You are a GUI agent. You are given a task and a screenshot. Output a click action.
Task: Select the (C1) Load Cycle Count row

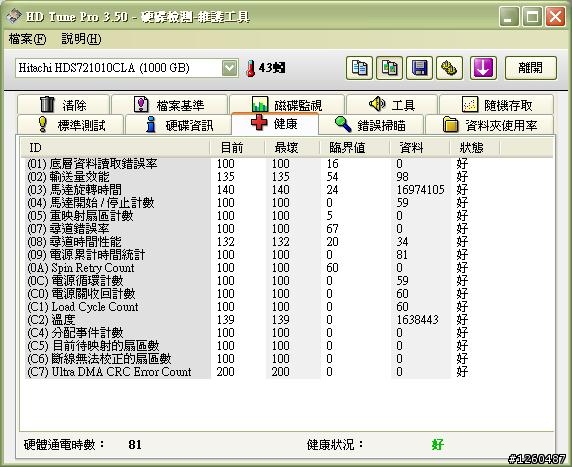248,307
